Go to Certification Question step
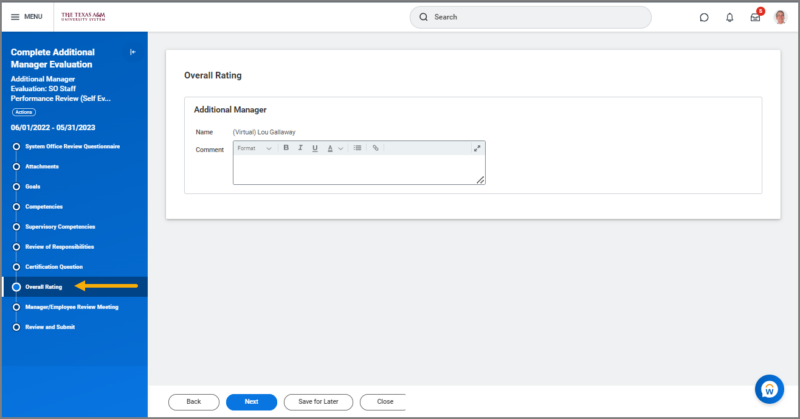Viewport: 800px width, 419px height. 54,267
